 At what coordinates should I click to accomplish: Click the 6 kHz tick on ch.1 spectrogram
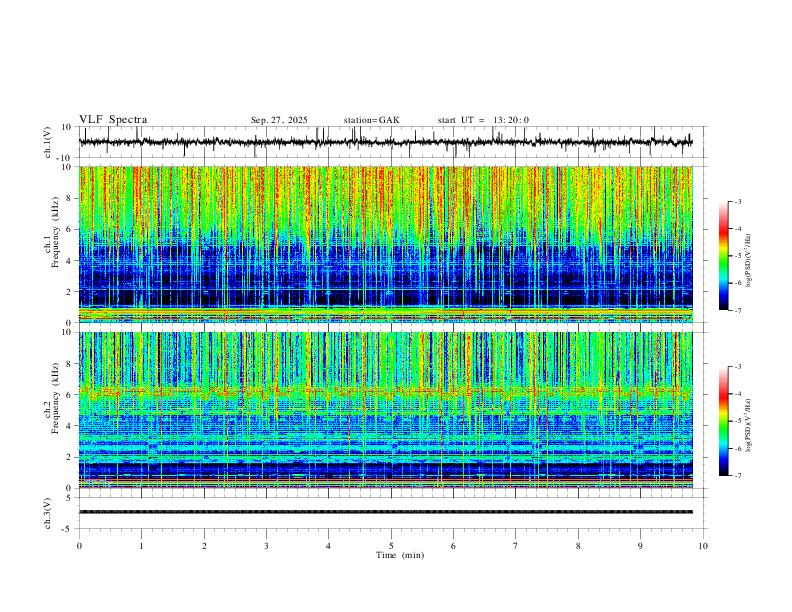click(x=69, y=230)
